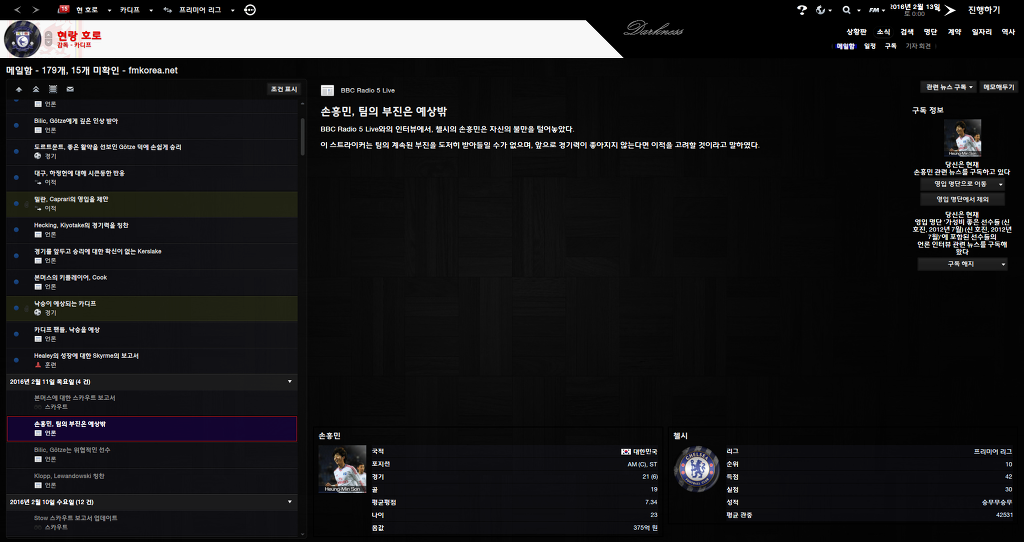
Task: Toggle unread dot on Hecking, Kiyotake item
Action: pos(17,230)
